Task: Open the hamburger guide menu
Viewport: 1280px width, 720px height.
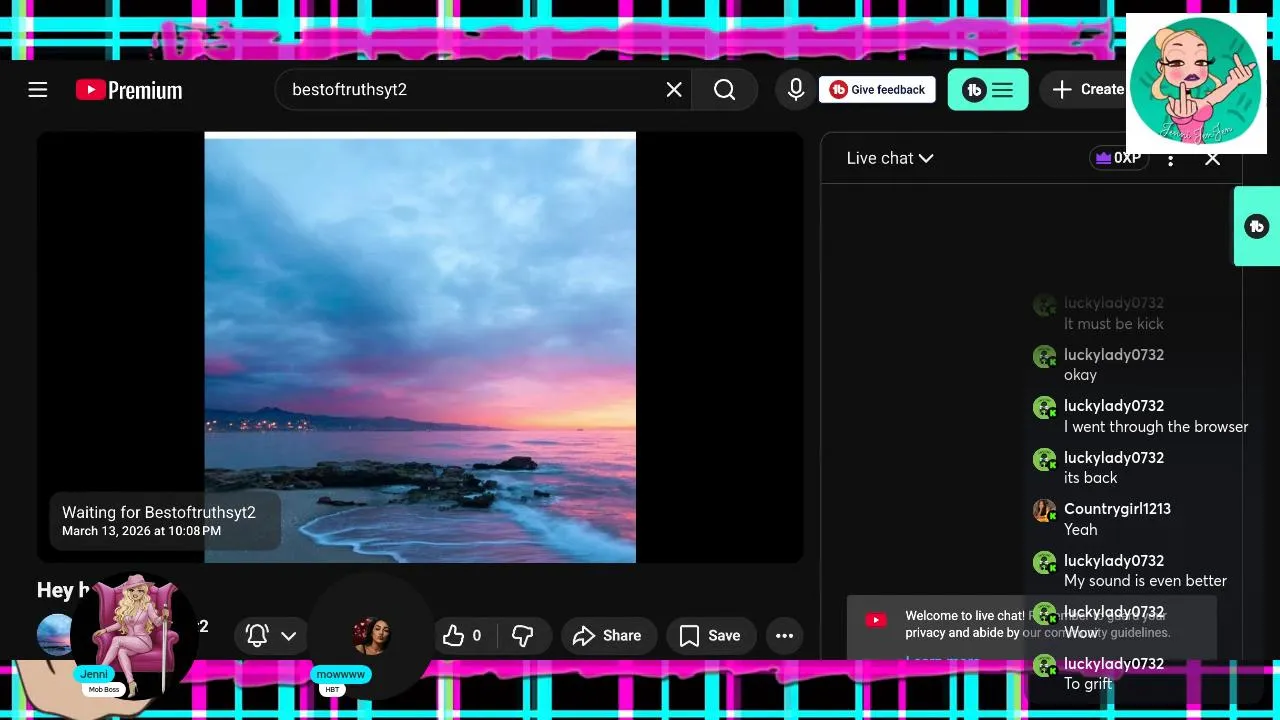Action: click(x=38, y=90)
